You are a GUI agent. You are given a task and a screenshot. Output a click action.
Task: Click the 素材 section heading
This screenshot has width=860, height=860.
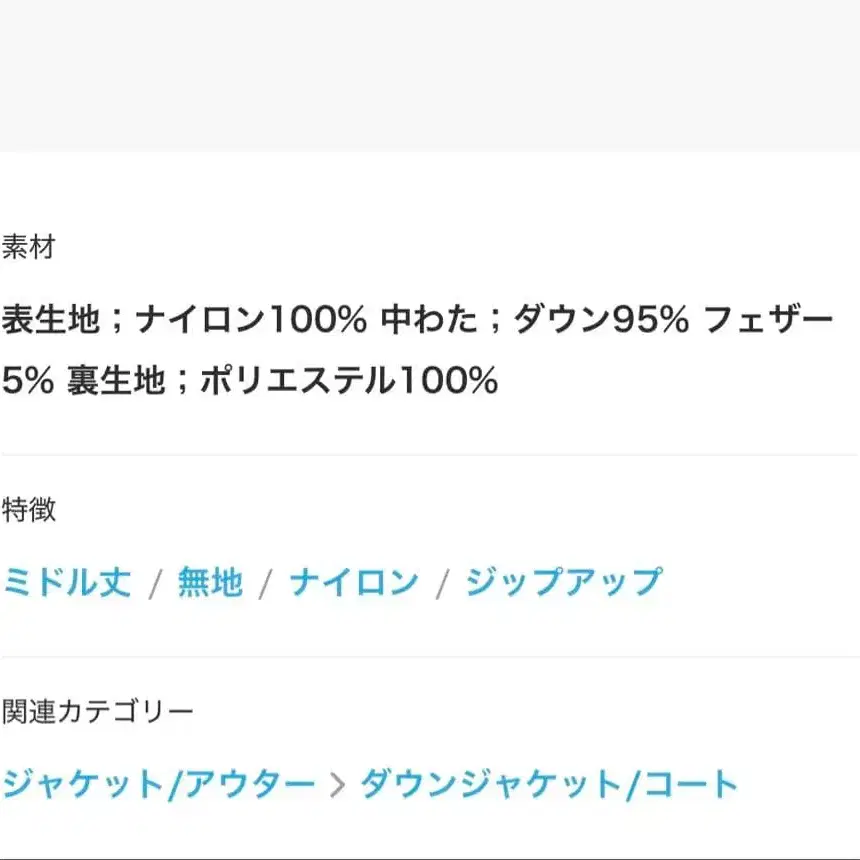pos(28,247)
